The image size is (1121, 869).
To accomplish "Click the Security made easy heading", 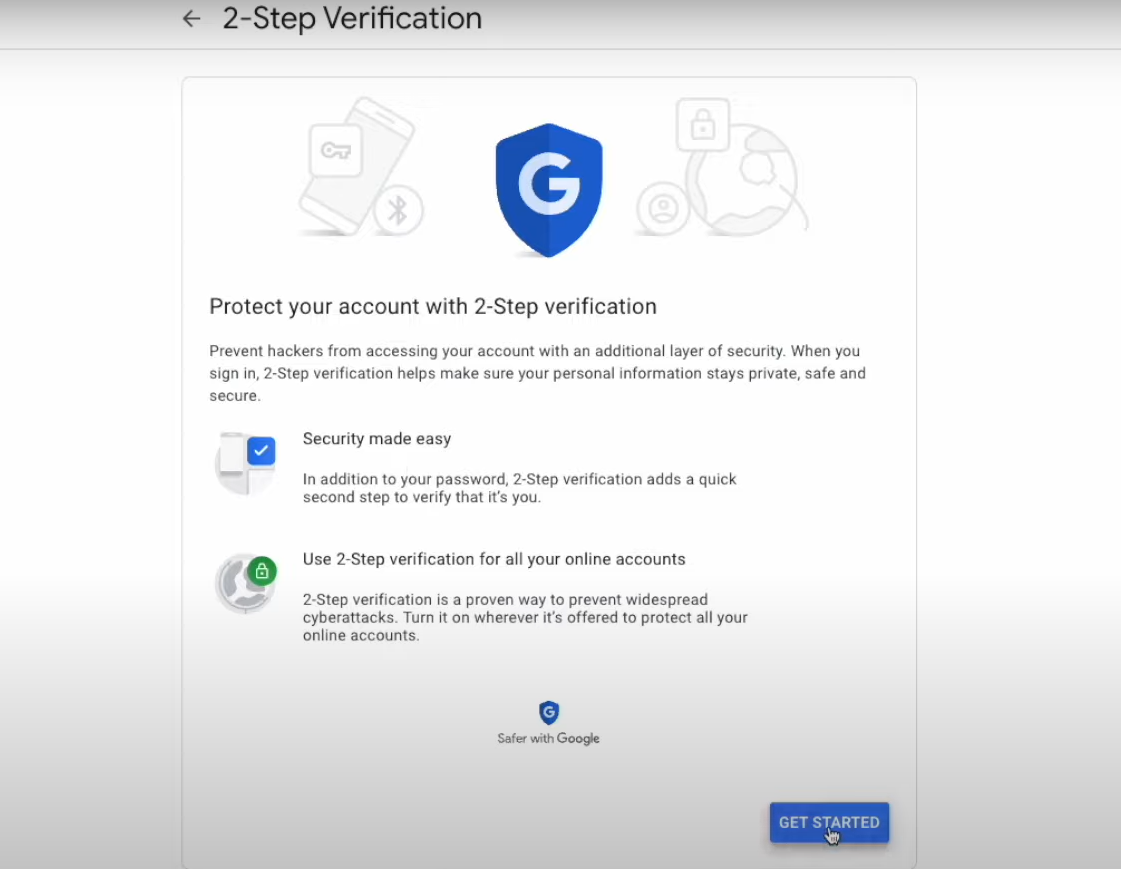I will coord(377,439).
